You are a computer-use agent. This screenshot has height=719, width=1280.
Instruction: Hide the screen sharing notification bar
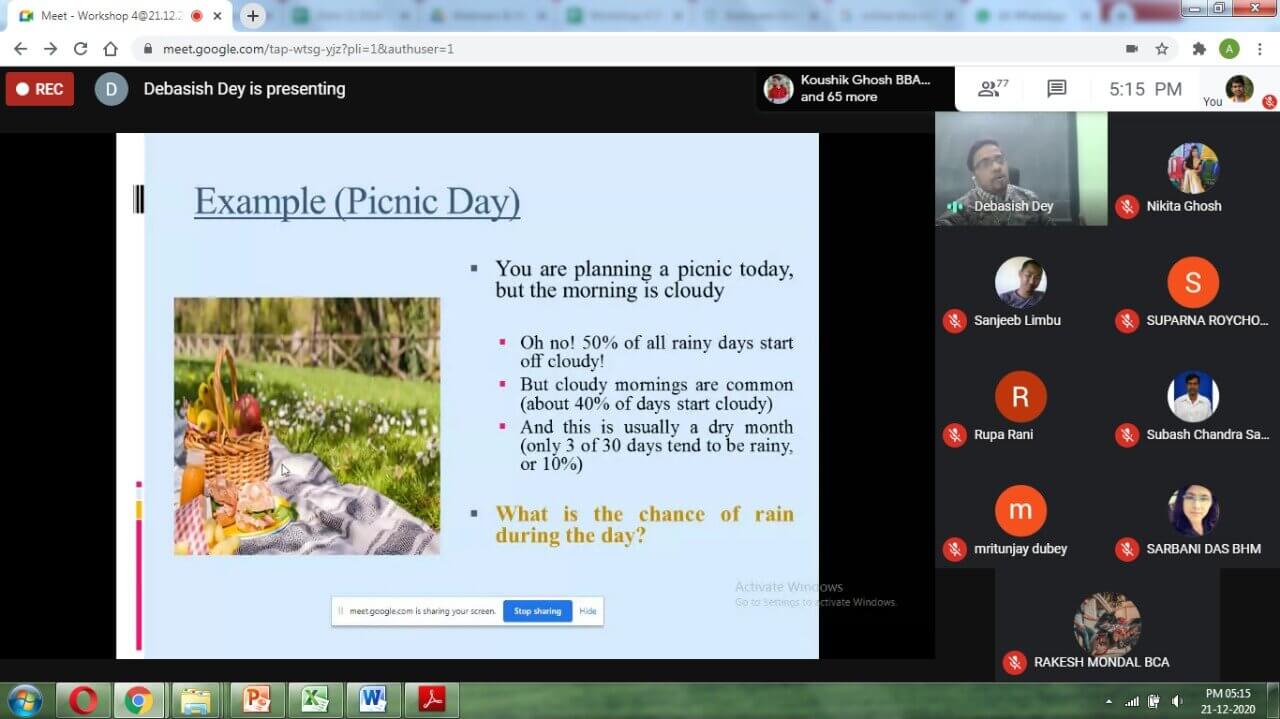[588, 611]
